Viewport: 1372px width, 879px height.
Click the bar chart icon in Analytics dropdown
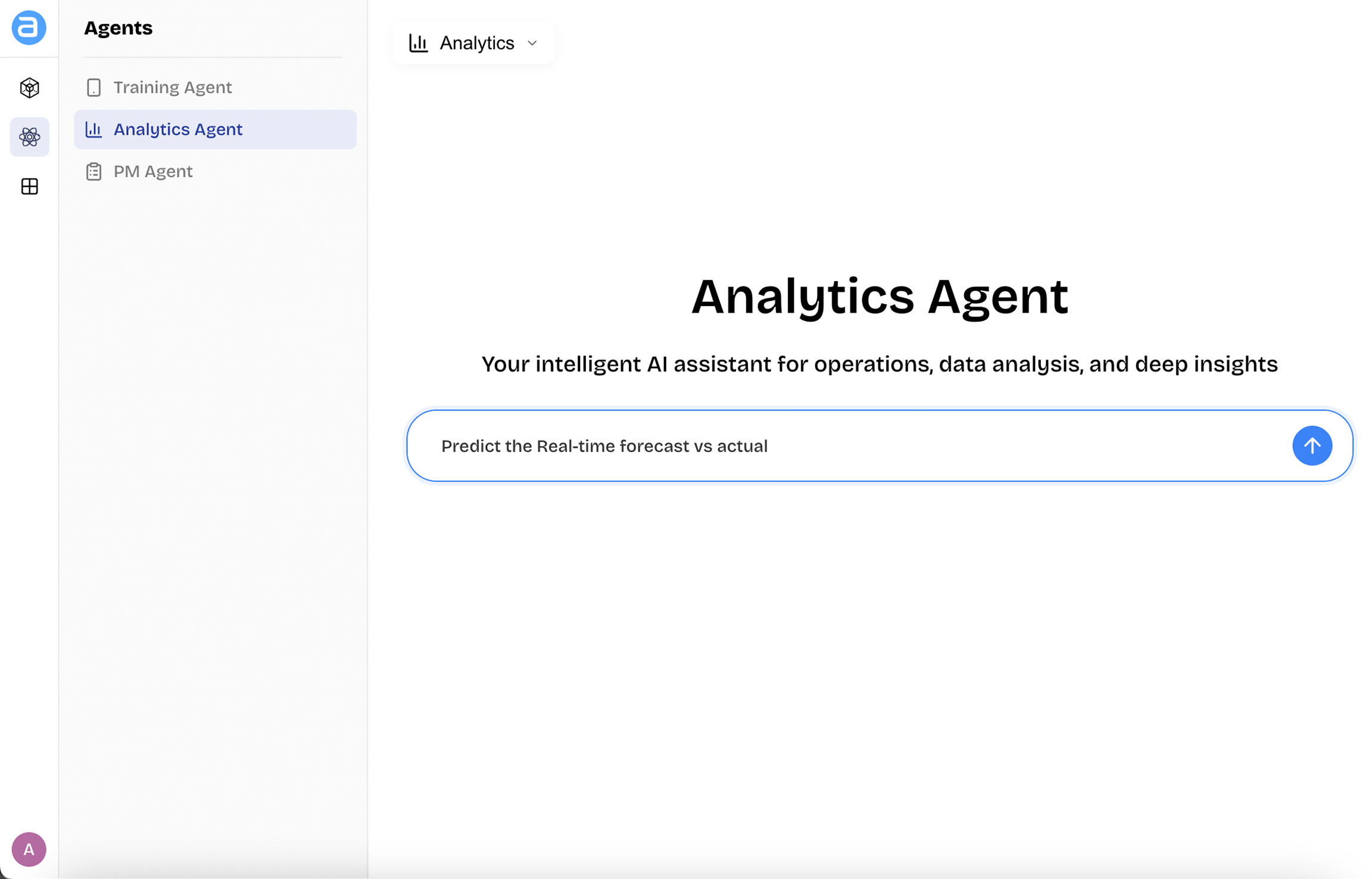tap(419, 43)
